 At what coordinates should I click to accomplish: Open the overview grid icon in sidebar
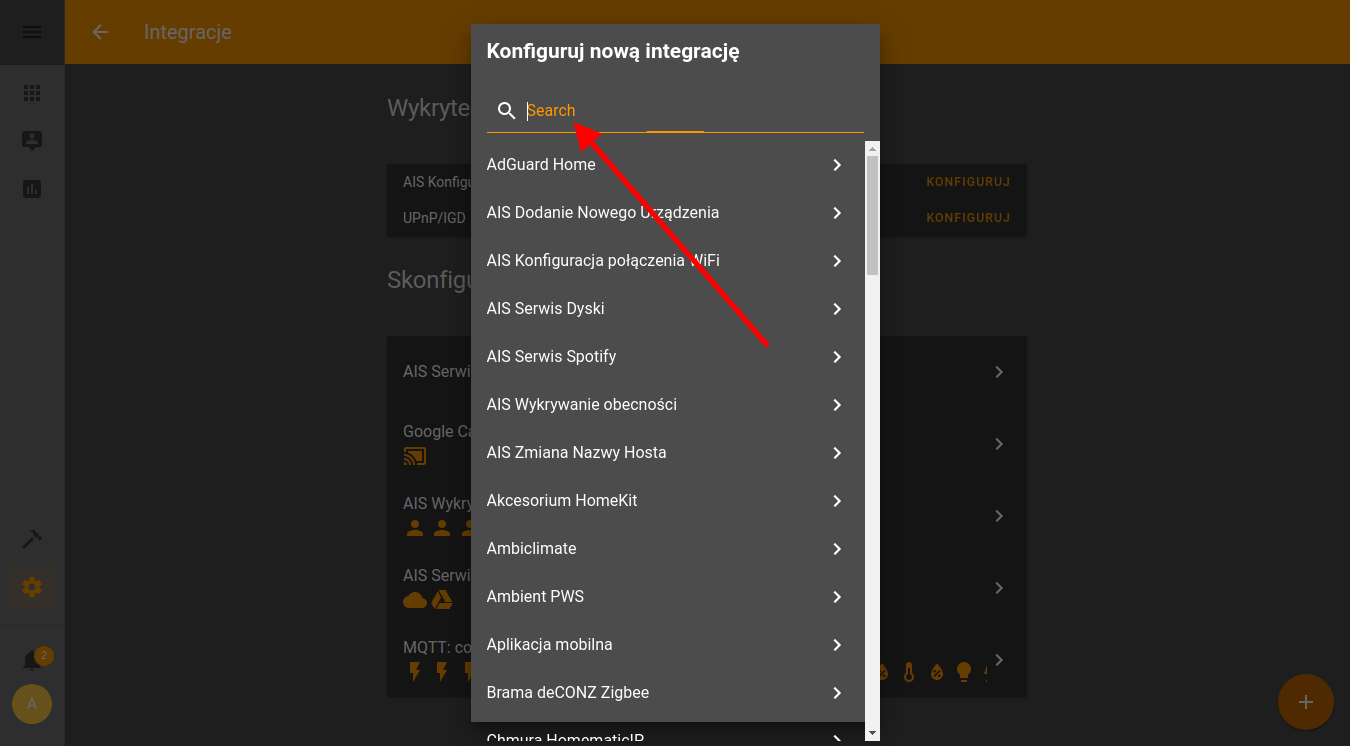[x=32, y=93]
